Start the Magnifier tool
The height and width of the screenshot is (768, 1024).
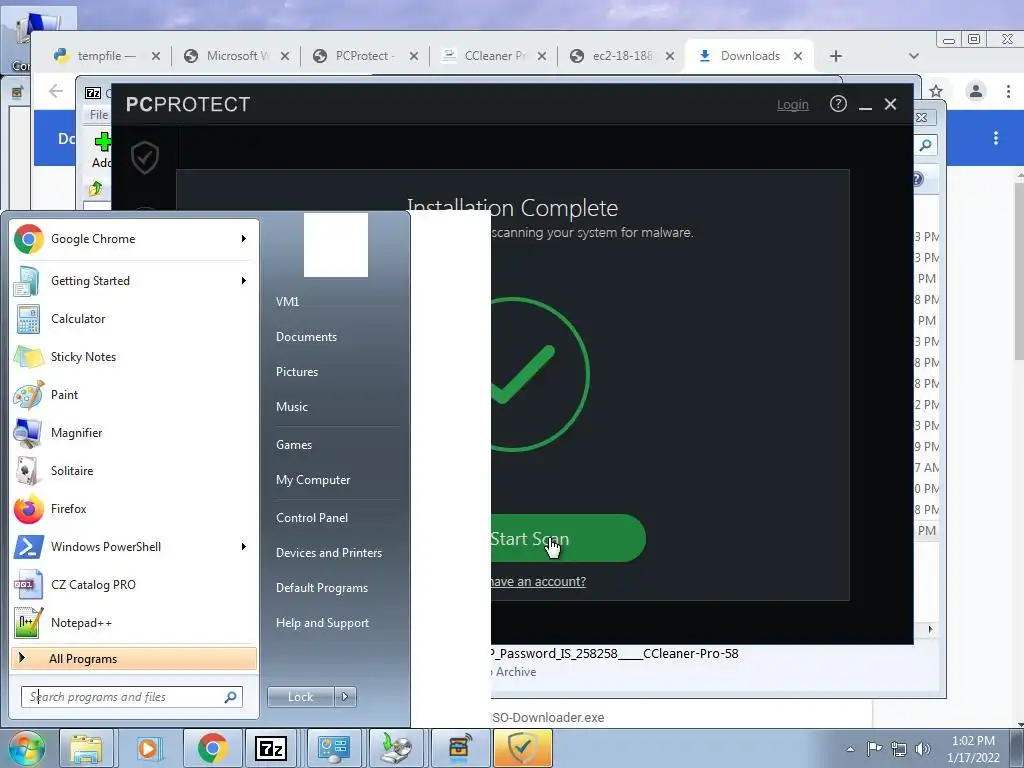[134, 432]
